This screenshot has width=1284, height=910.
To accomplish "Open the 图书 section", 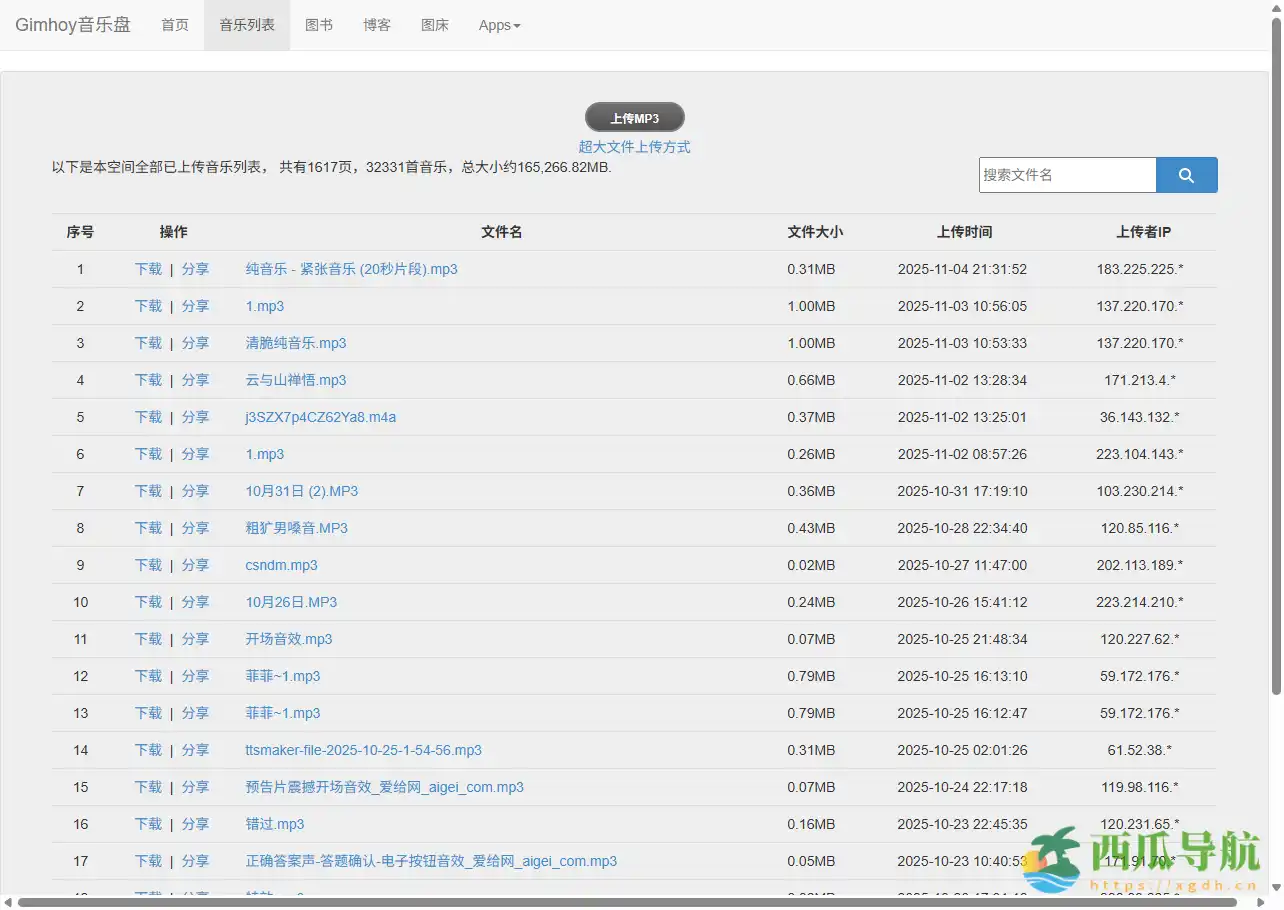I will click(x=319, y=25).
